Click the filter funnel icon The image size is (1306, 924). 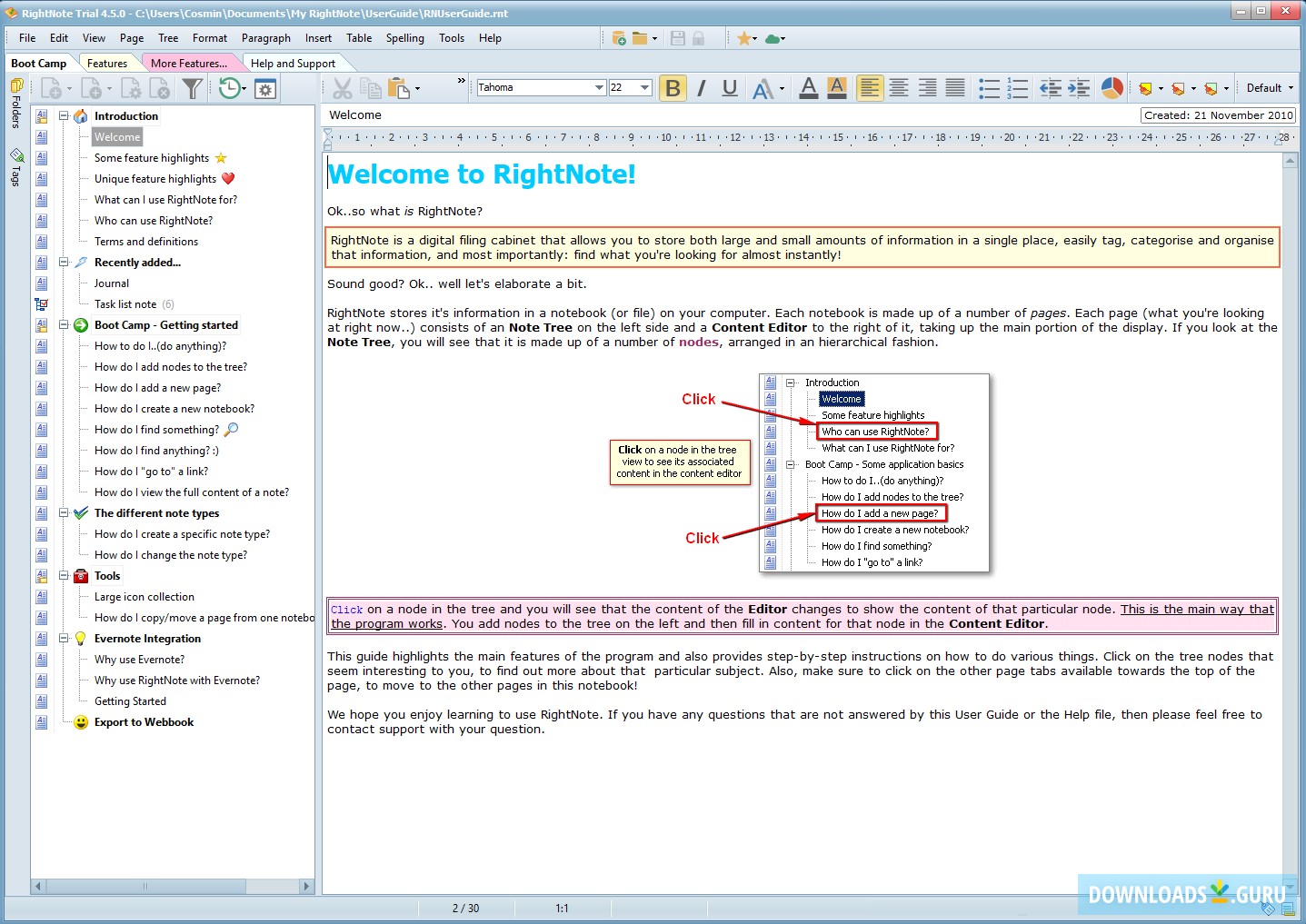(x=192, y=88)
